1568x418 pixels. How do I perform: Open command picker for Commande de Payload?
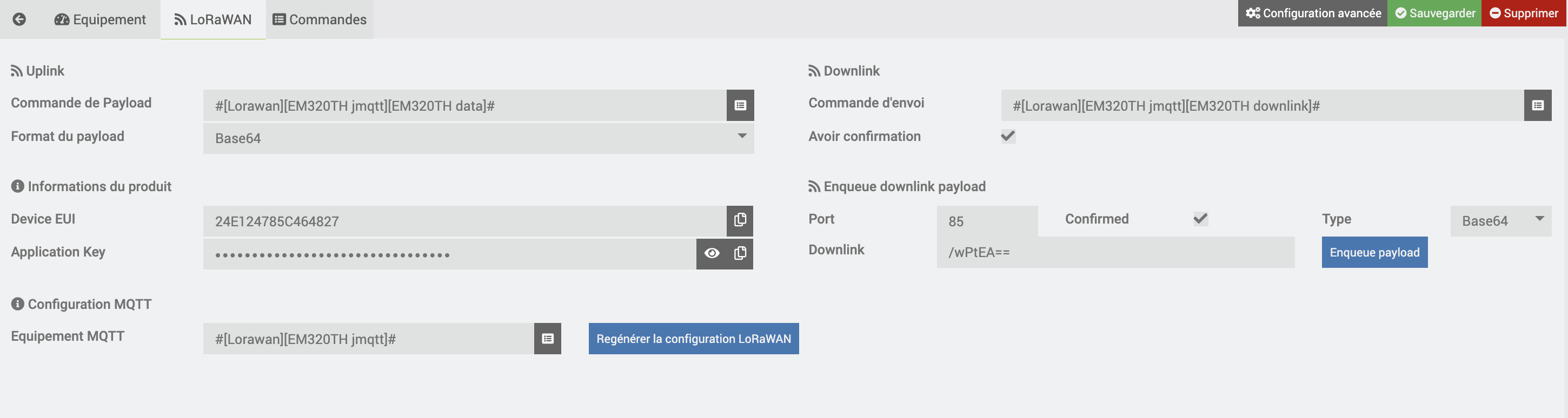coord(740,106)
